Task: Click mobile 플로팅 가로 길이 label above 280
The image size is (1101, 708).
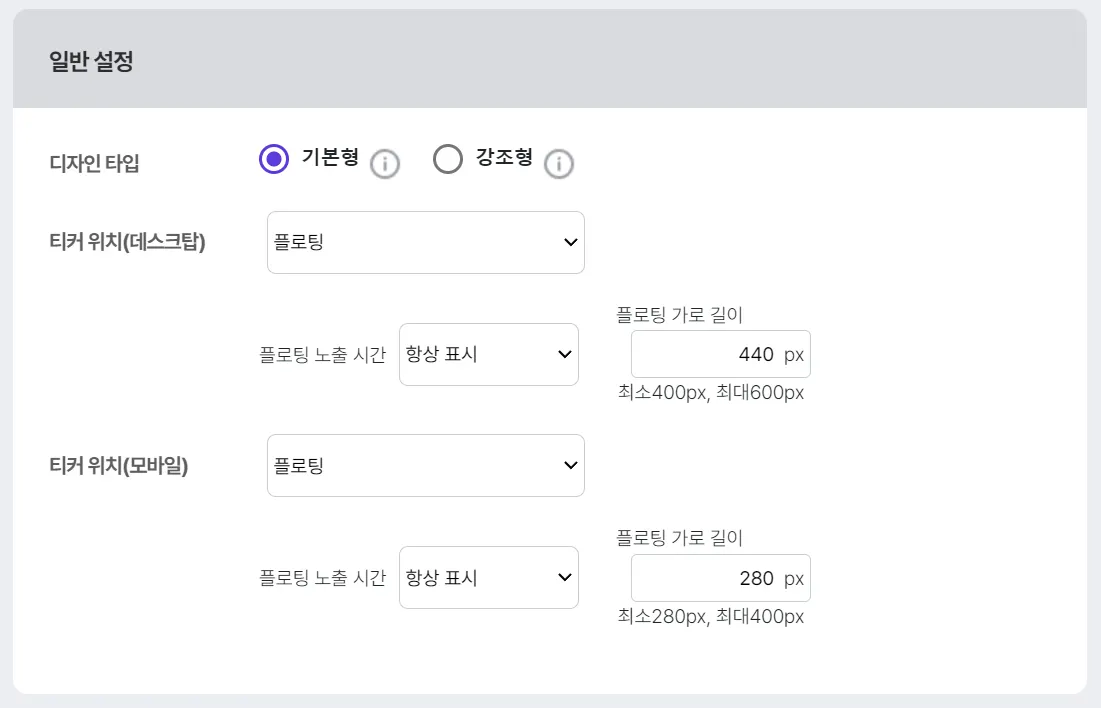Action: coord(679,538)
